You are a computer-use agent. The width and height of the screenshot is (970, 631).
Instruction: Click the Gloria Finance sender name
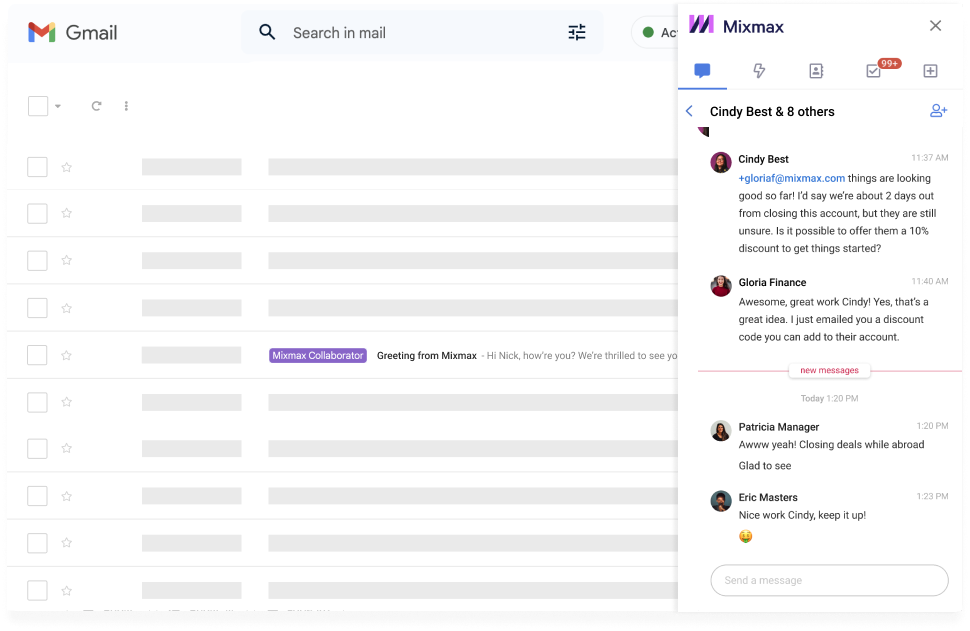tap(772, 282)
